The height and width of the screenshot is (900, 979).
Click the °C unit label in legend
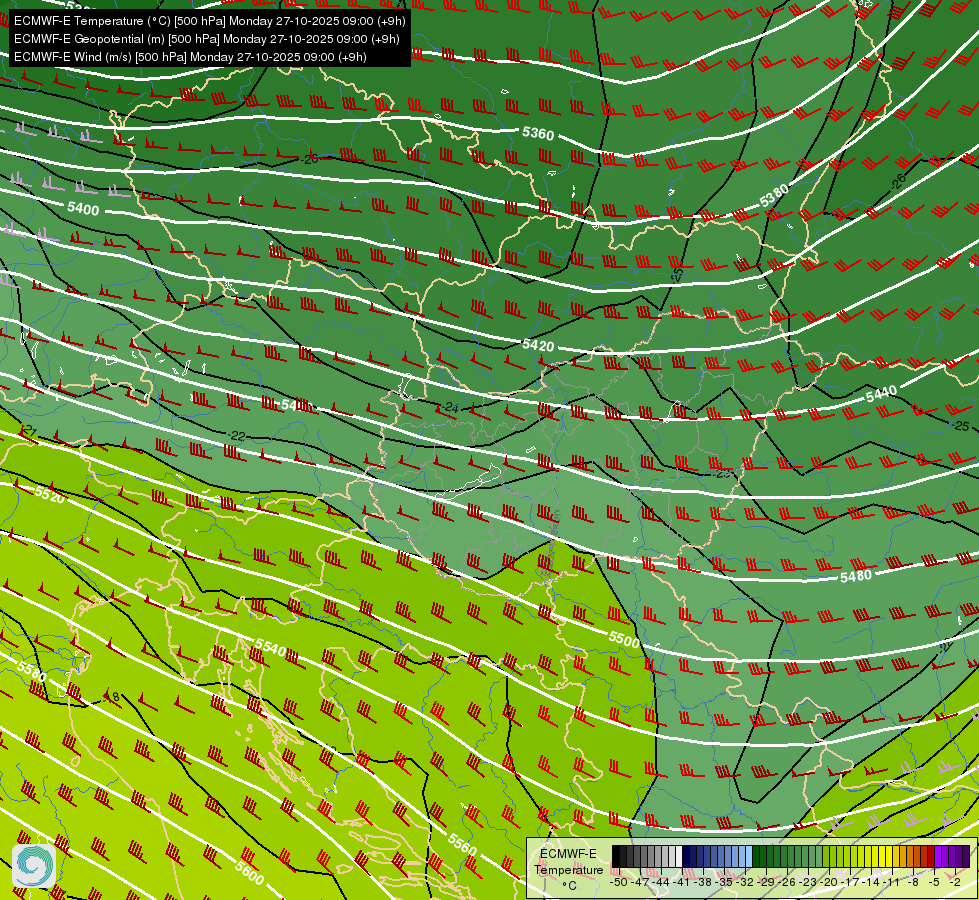click(569, 886)
